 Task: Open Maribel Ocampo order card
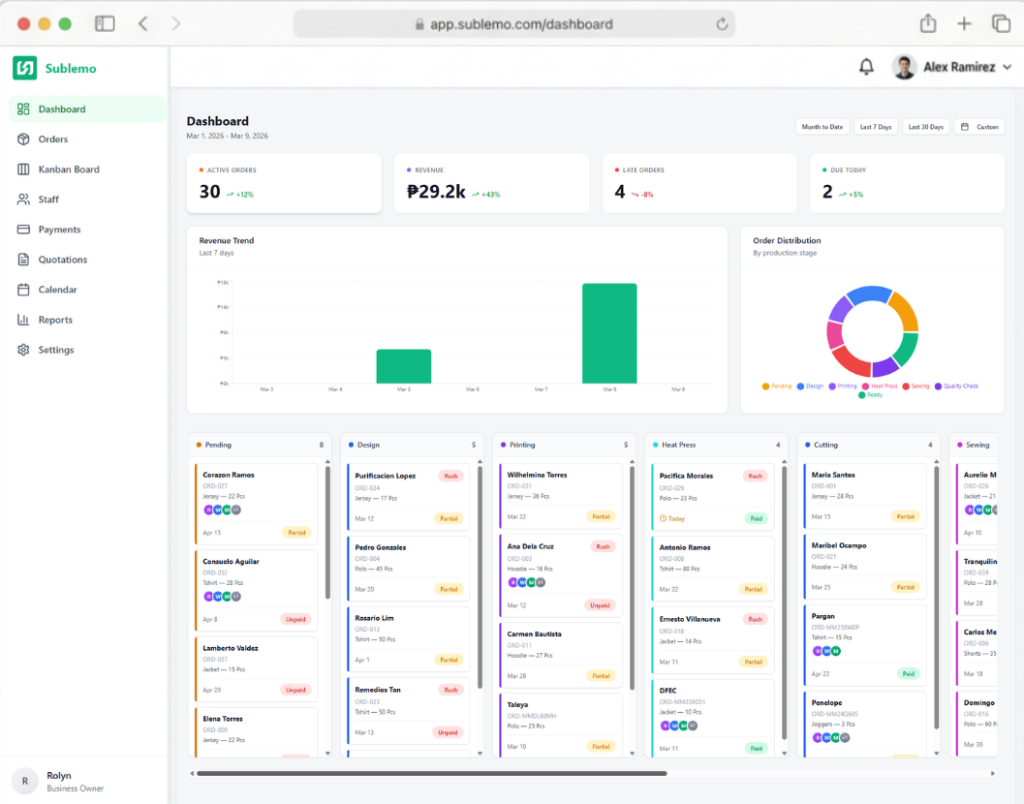pos(865,566)
